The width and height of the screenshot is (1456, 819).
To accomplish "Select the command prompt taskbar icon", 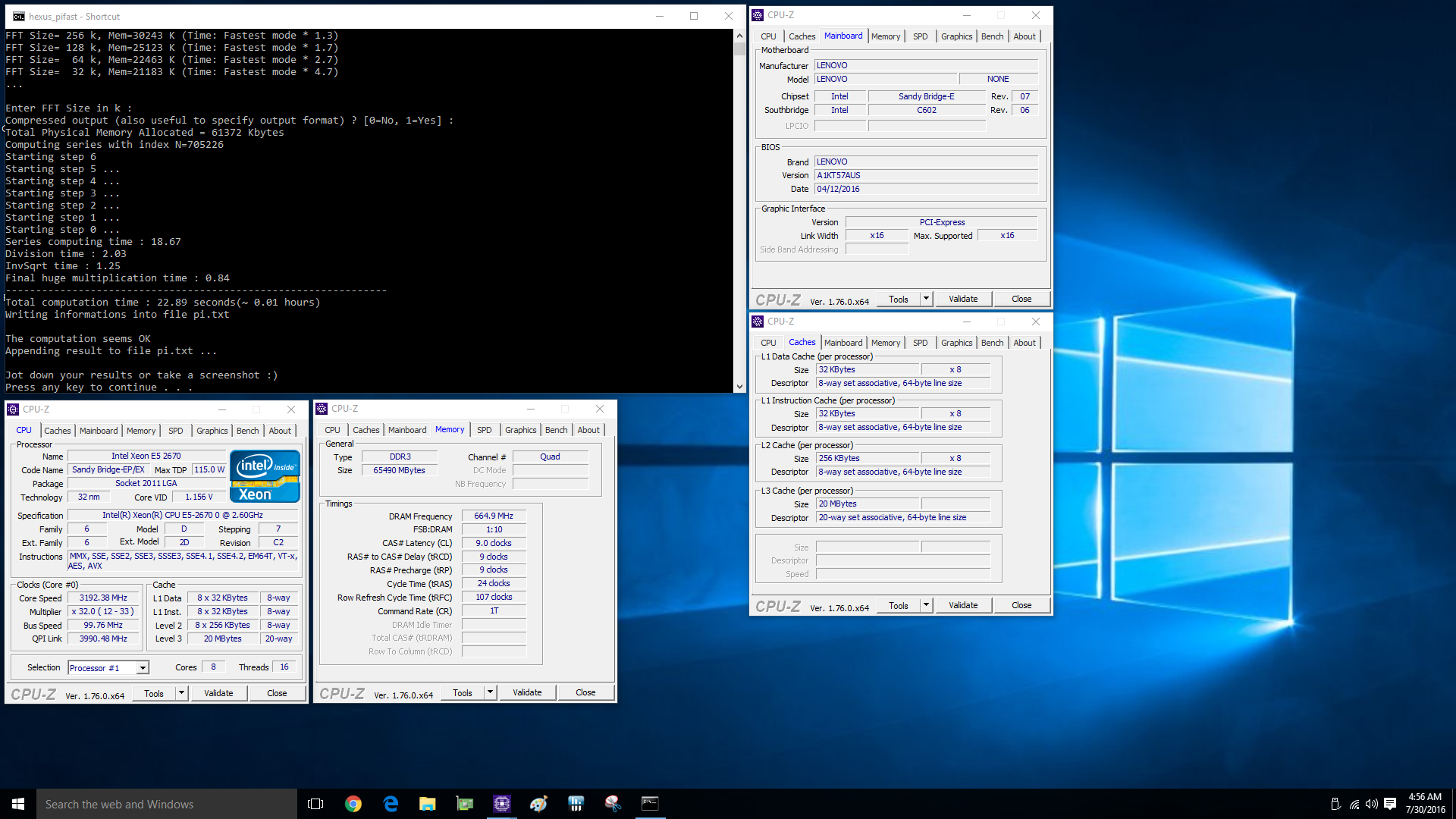I will (x=650, y=804).
